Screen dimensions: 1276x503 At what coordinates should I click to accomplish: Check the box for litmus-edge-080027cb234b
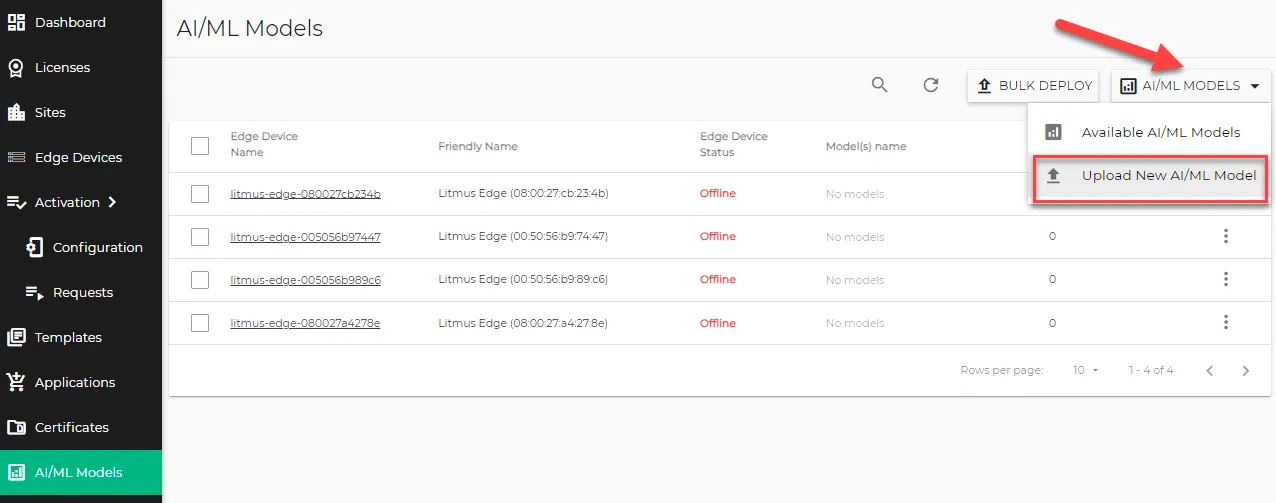(x=200, y=194)
